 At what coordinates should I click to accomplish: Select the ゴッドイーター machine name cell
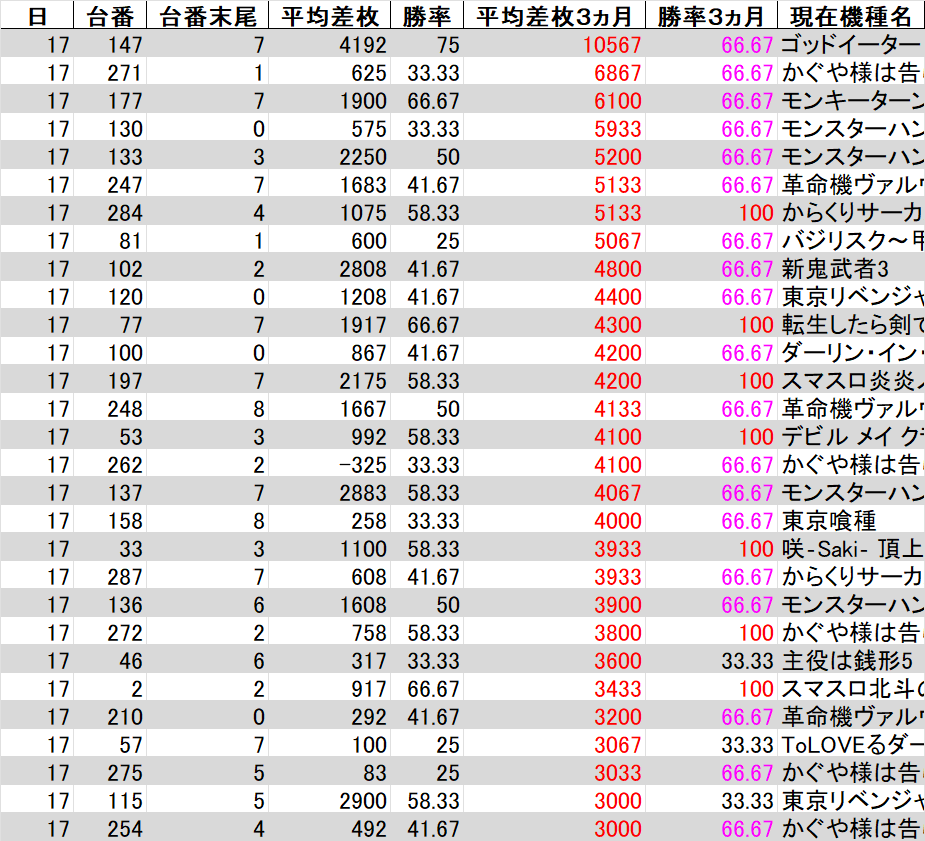pos(851,45)
